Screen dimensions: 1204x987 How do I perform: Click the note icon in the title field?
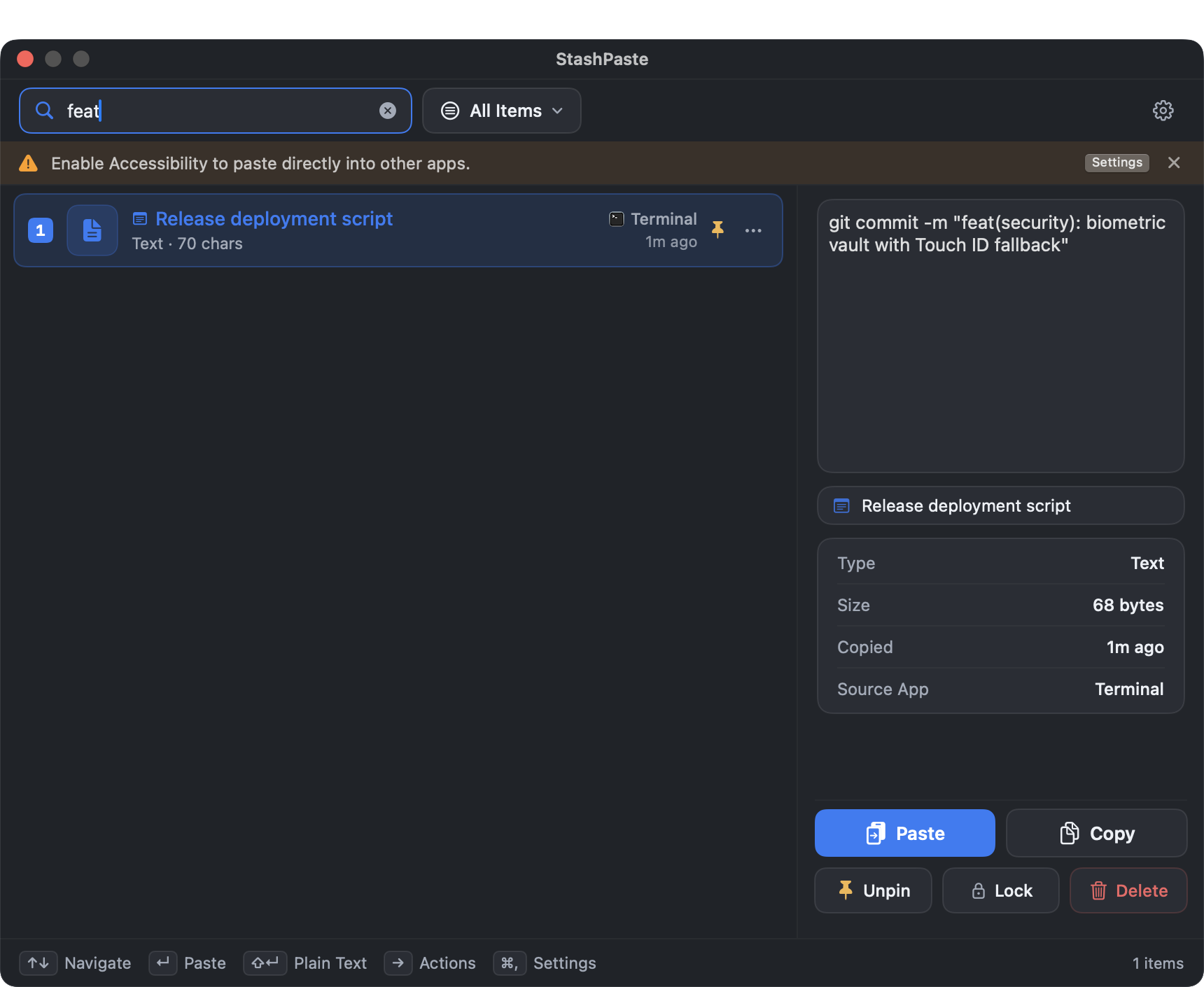click(841, 505)
